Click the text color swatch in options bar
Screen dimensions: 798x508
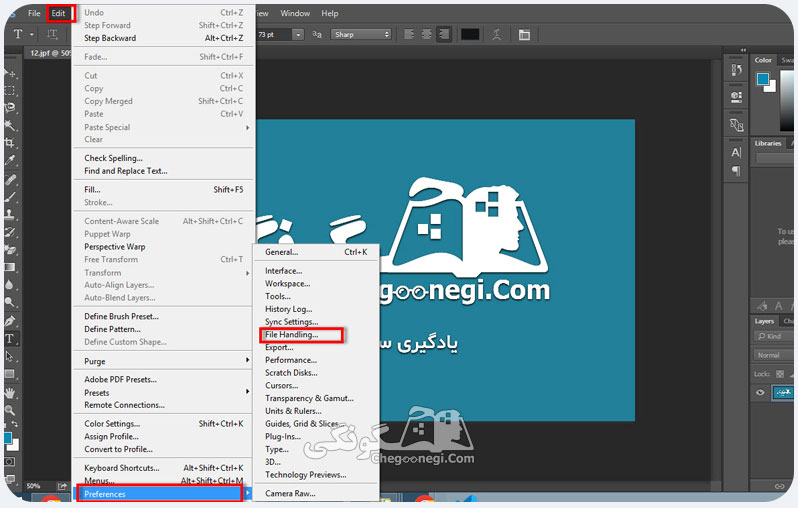470,35
